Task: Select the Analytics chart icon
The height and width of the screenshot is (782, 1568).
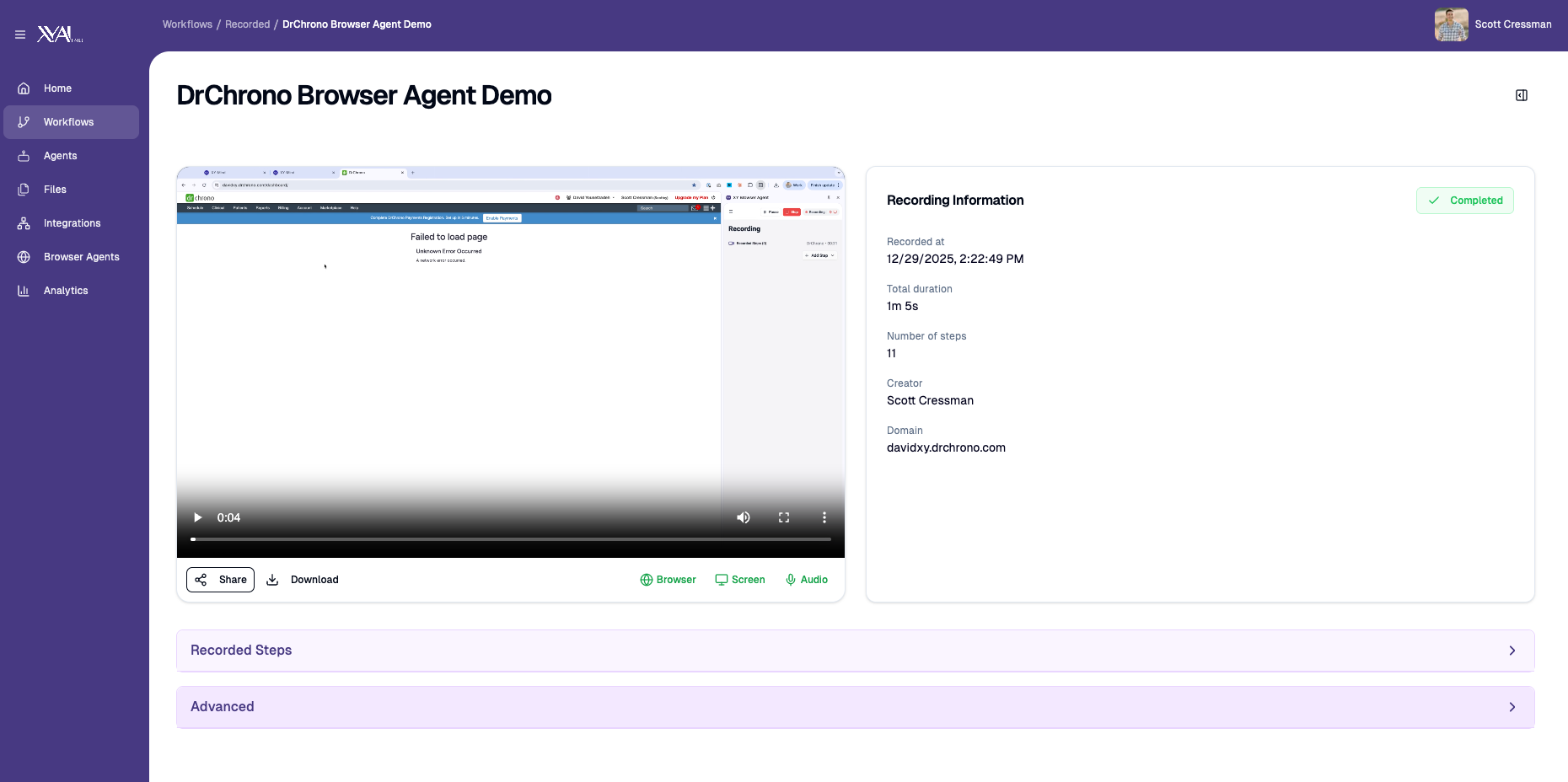Action: point(24,290)
